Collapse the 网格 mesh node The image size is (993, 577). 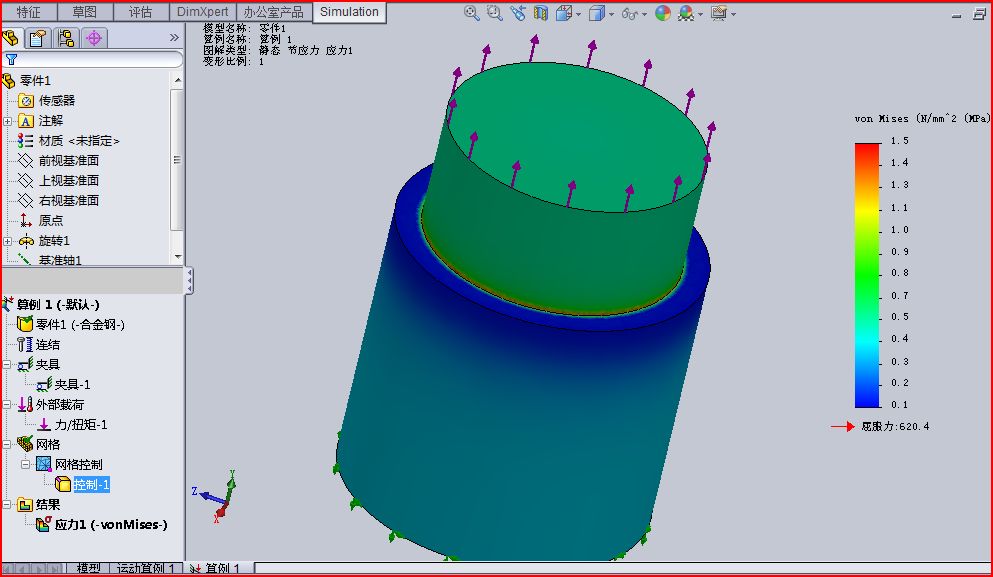click(6, 445)
